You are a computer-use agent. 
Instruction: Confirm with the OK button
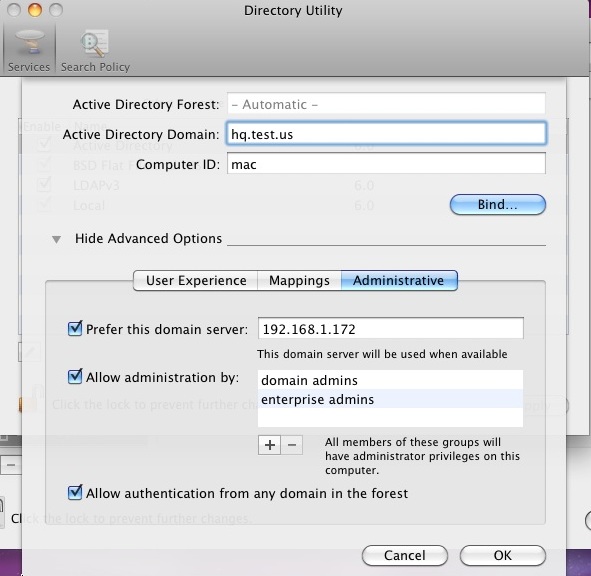pos(503,555)
